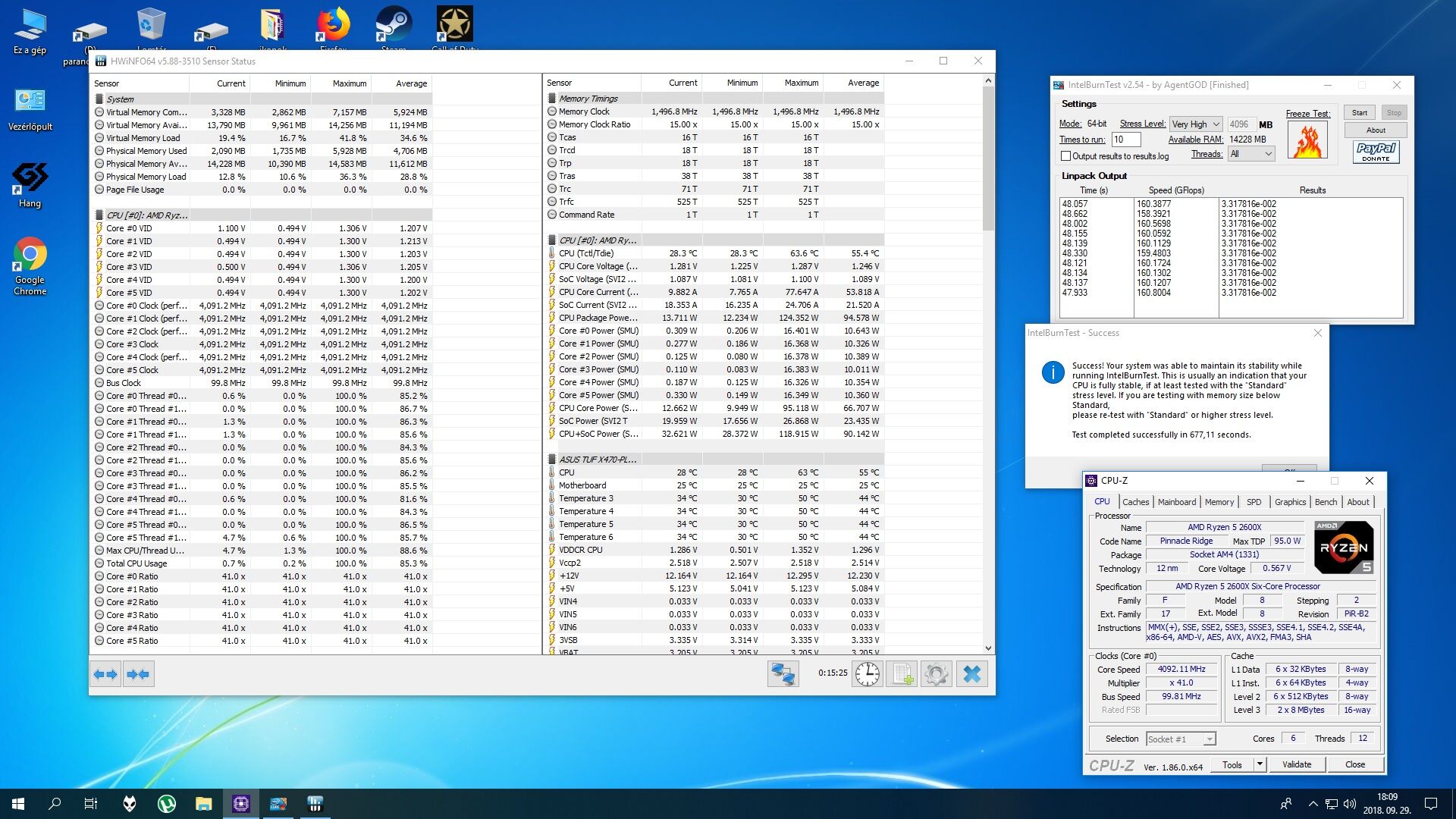
Task: Select the Steam desktop shortcut
Action: 394,29
